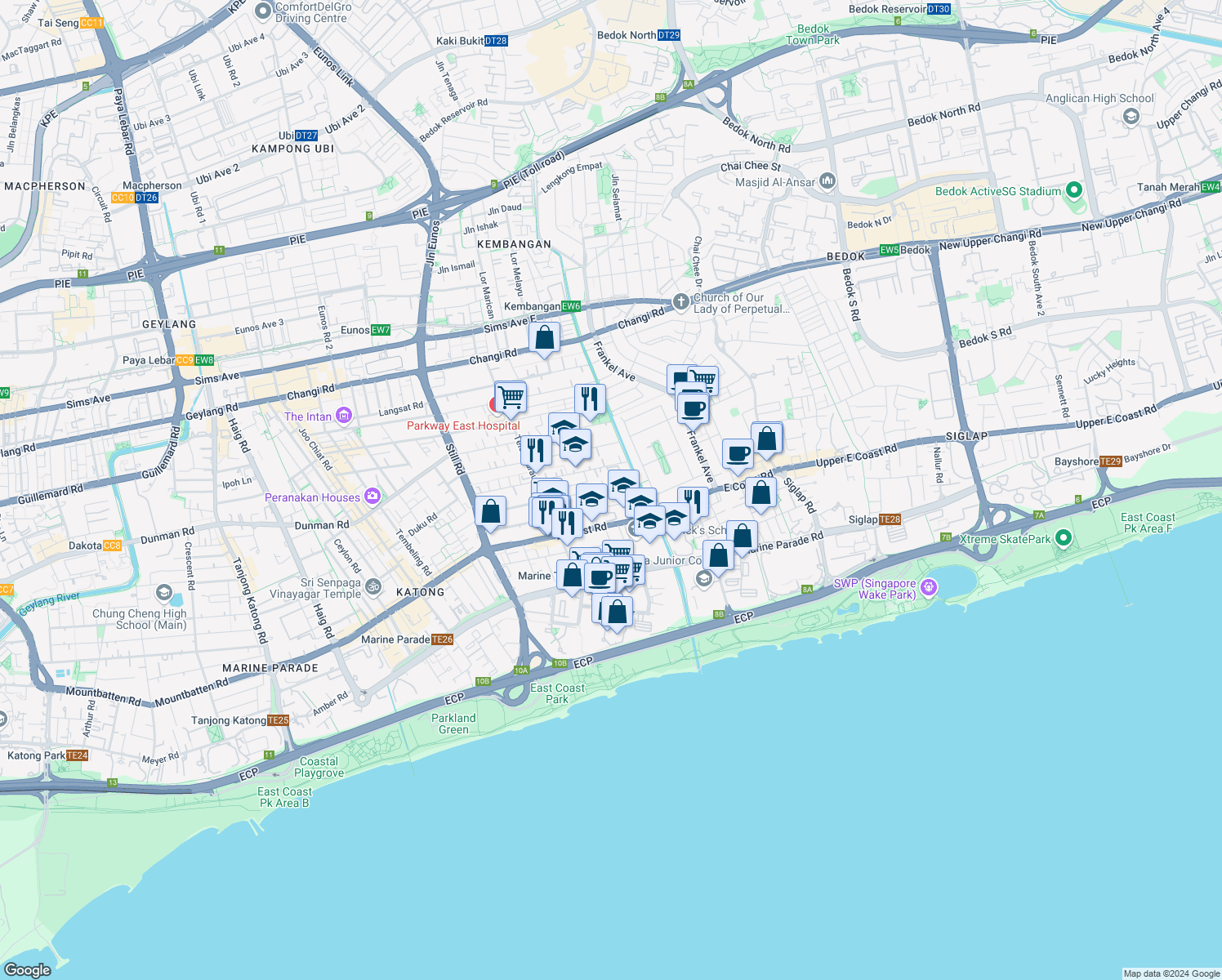Screen dimensions: 1222x980
Task: Click the Bedok EW5 station label
Action: [x=904, y=250]
